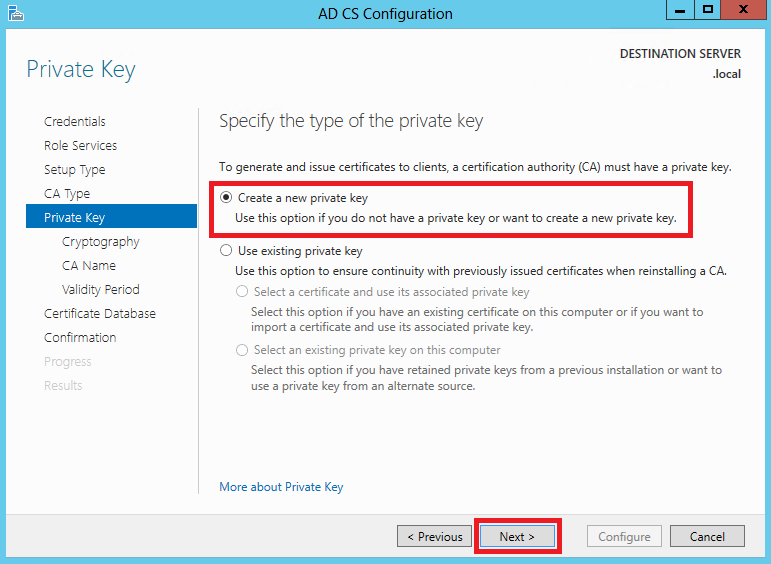Open the Cryptography sub-step
The image size is (771, 564).
(101, 242)
